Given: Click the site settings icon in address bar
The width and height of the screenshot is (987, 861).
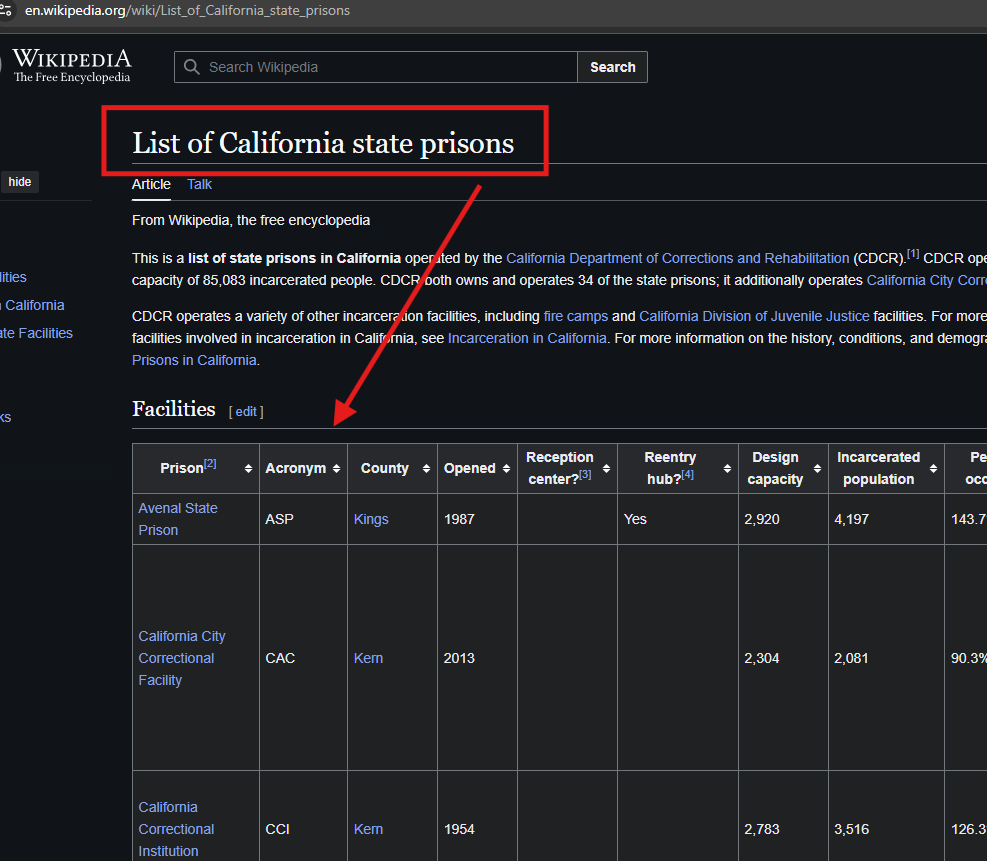Looking at the screenshot, I should [5, 11].
